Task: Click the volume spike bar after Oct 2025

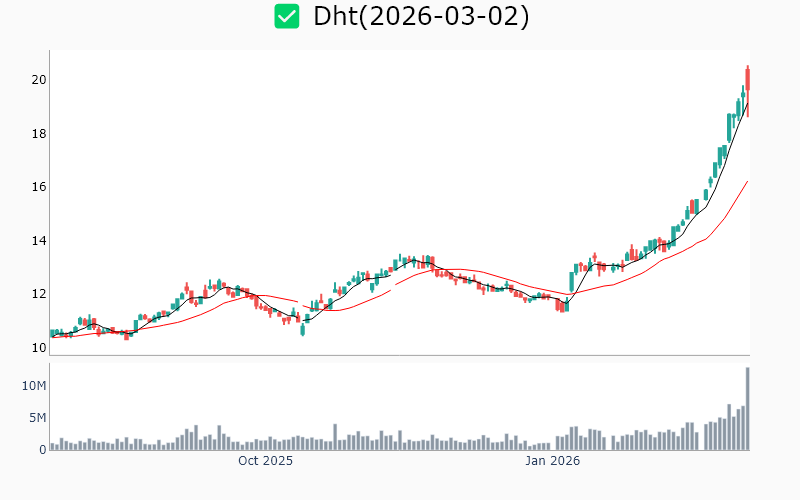Action: [335, 437]
